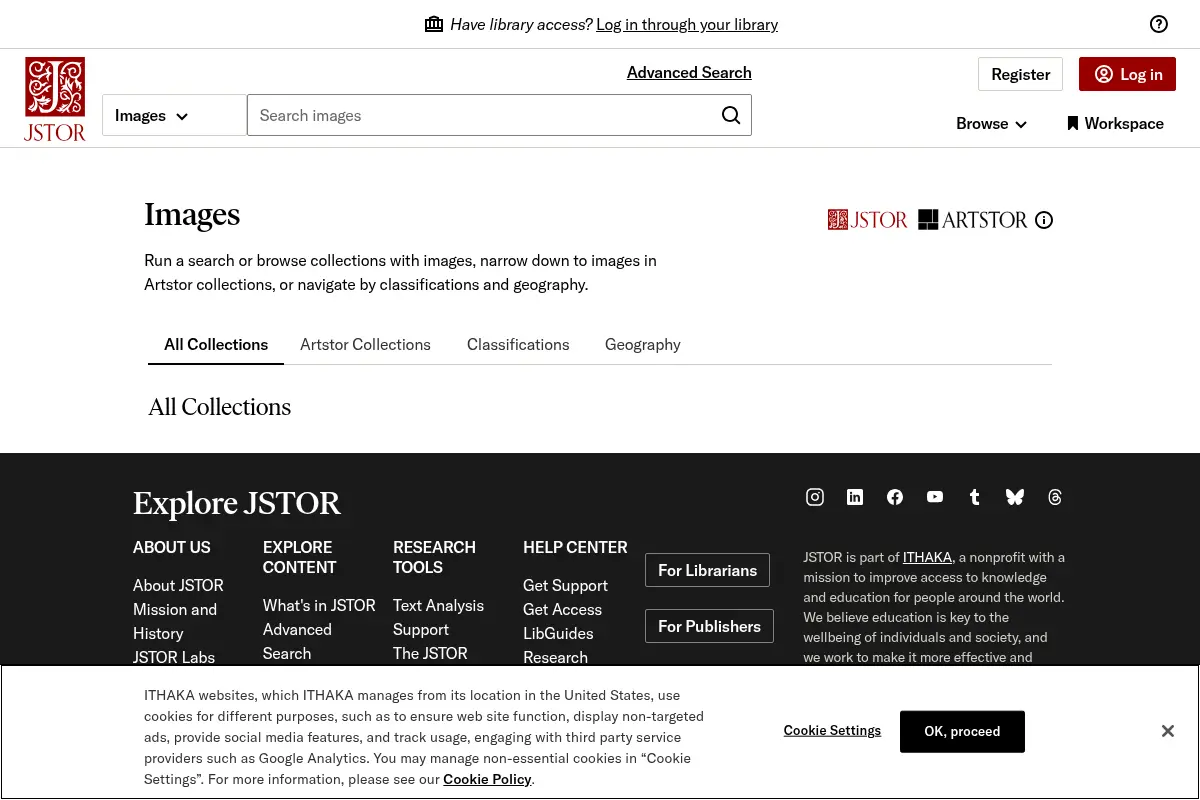Click the For Librarians button

(x=707, y=570)
